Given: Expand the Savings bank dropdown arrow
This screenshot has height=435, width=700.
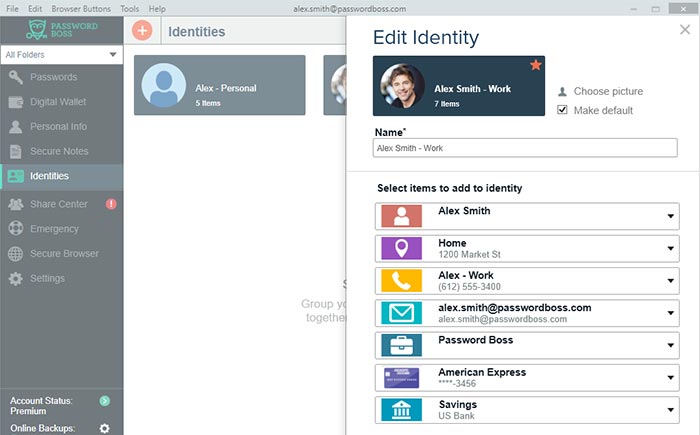Looking at the screenshot, I should click(671, 410).
